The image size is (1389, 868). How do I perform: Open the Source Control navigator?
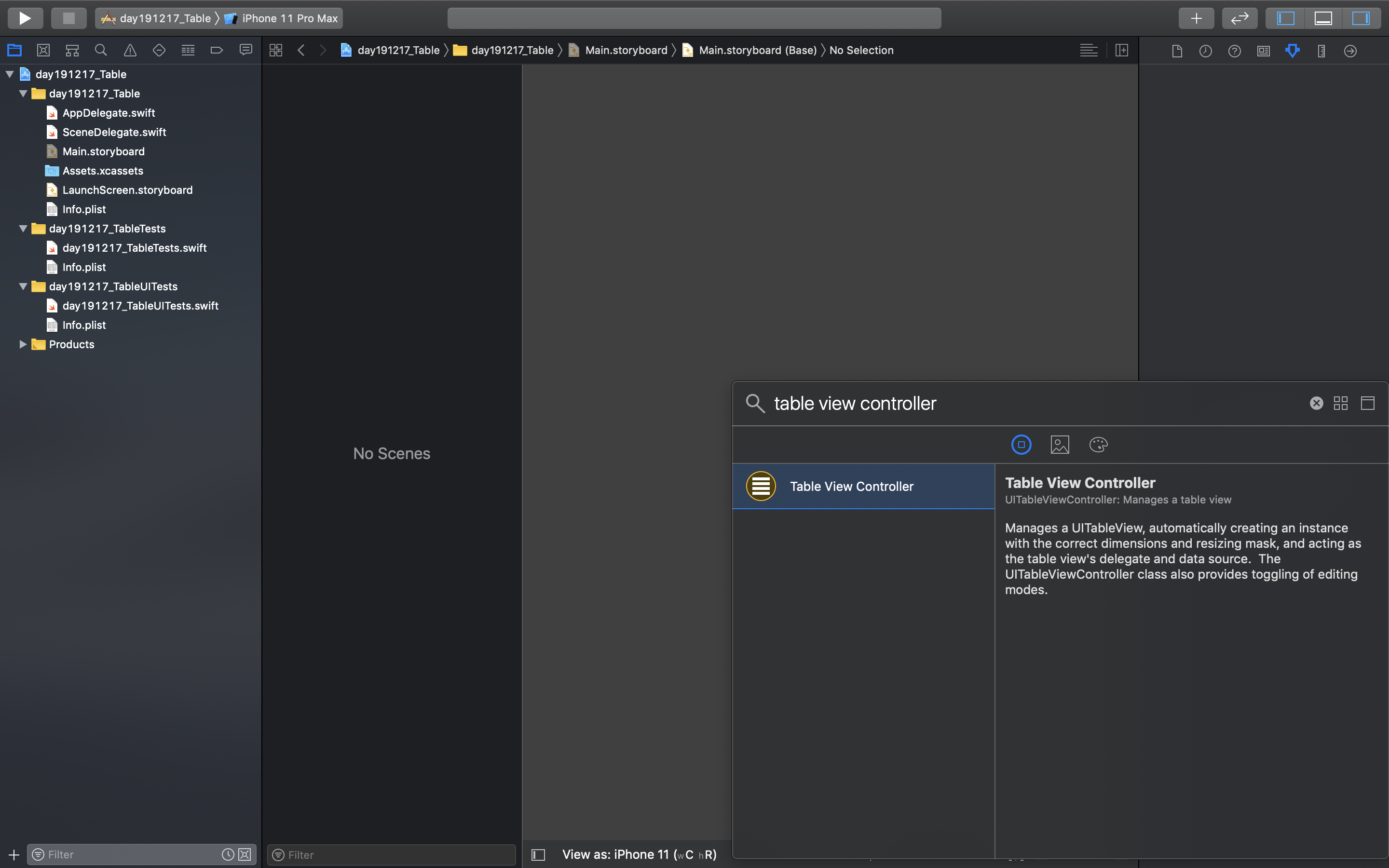click(43, 51)
